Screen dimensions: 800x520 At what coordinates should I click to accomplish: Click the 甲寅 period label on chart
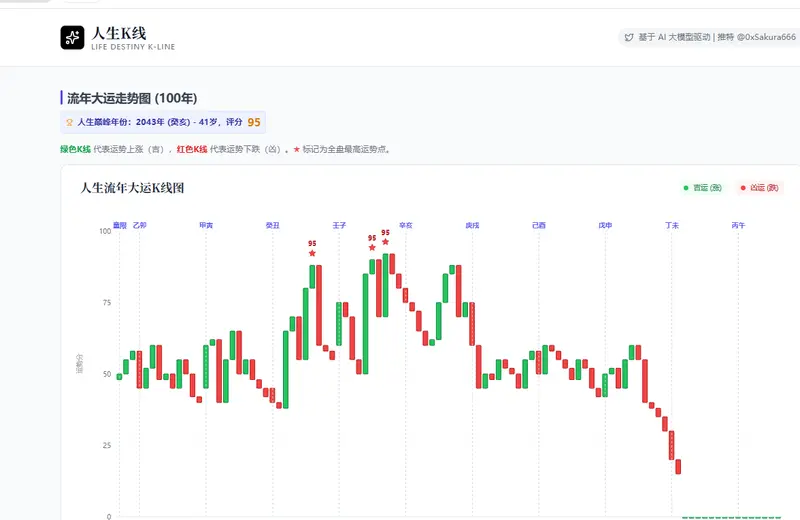tap(206, 226)
